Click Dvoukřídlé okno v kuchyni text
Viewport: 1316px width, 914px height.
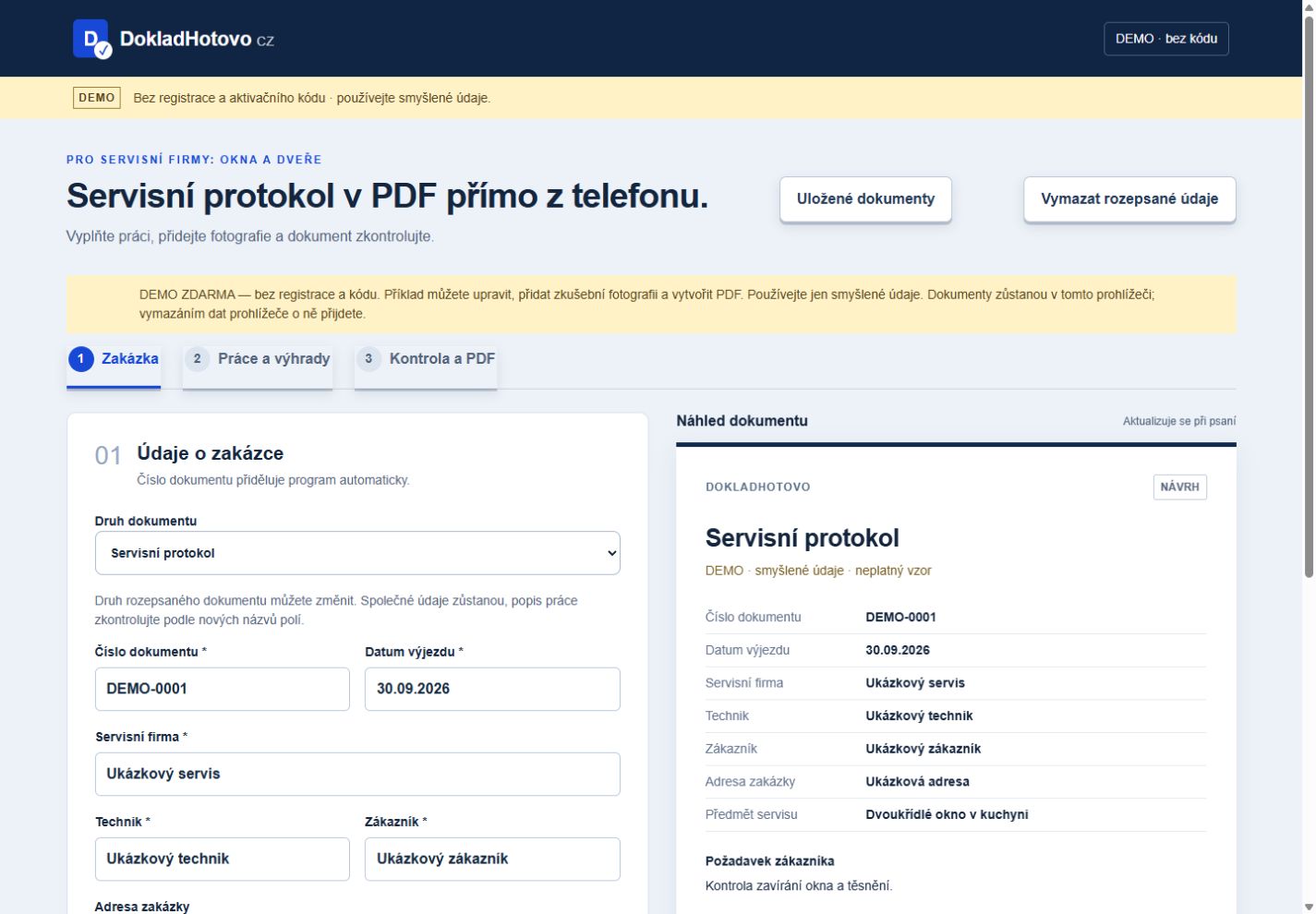947,814
